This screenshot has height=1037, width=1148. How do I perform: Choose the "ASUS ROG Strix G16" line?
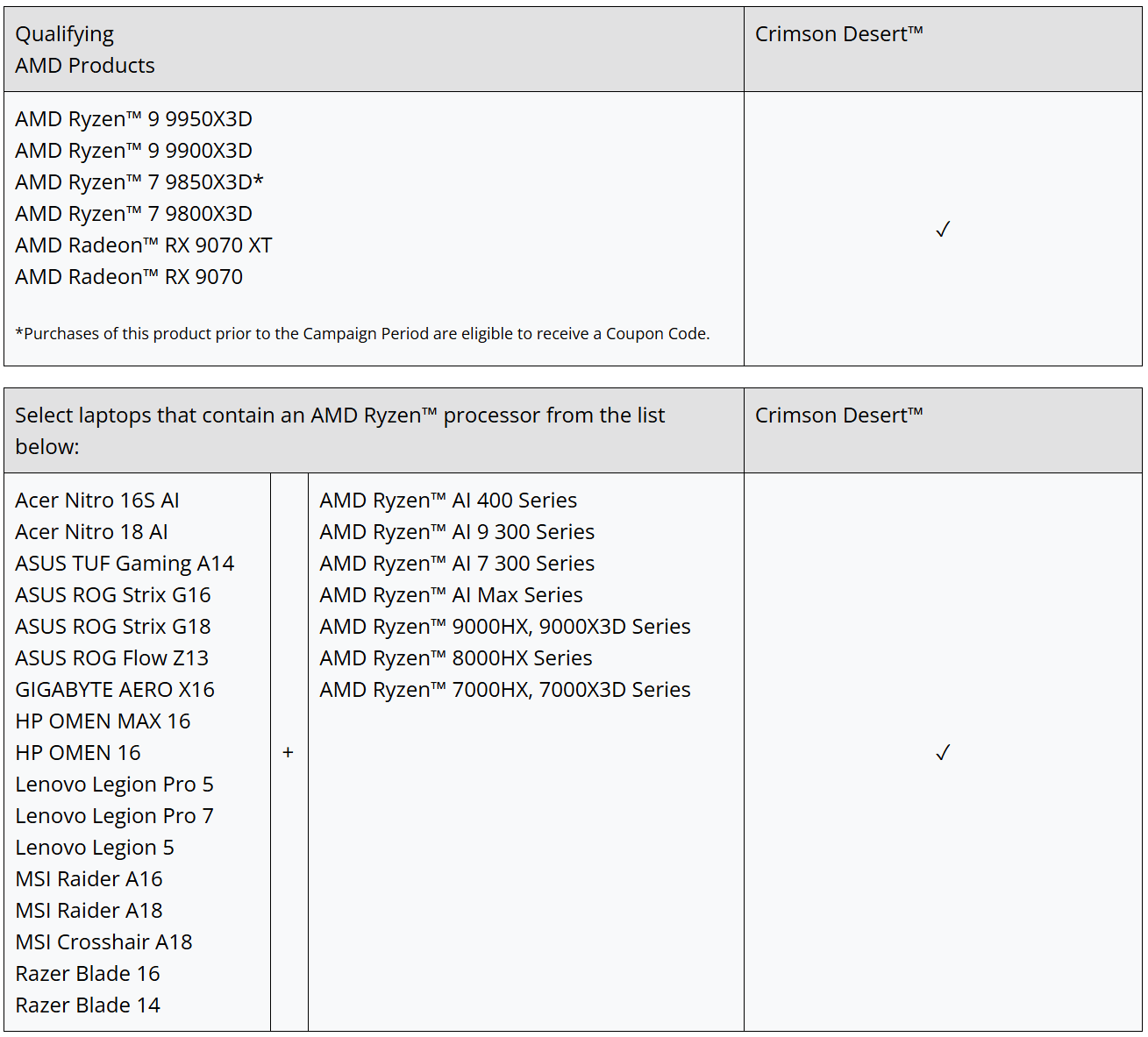coord(113,595)
